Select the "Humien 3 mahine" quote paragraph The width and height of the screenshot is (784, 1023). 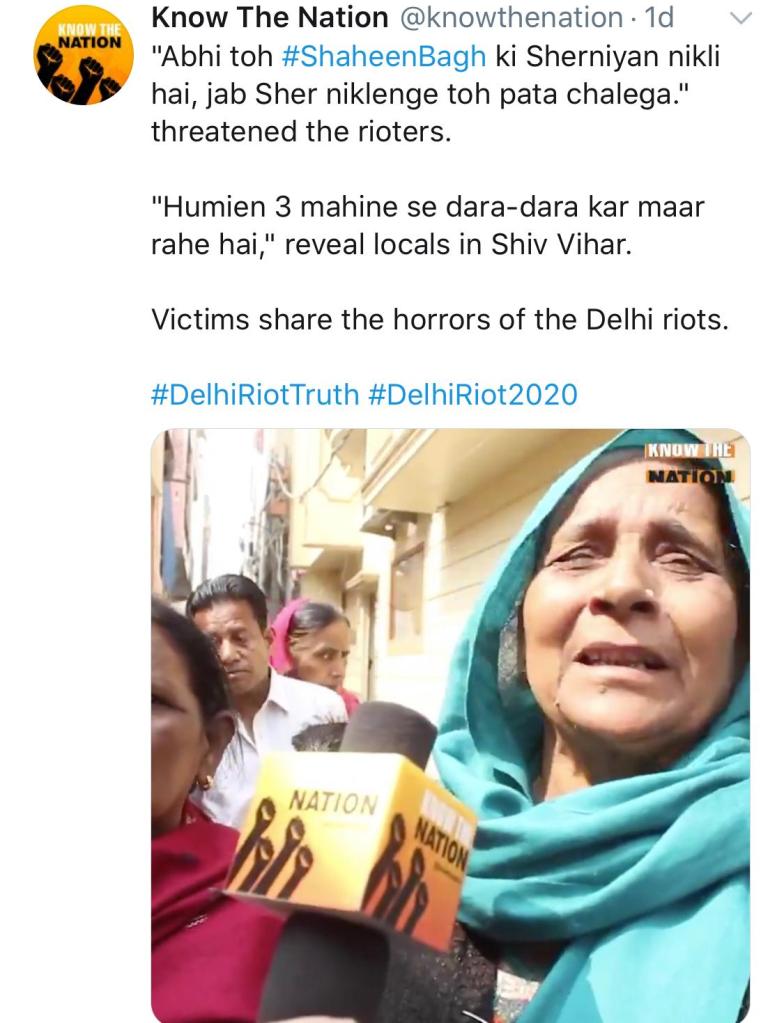(427, 226)
